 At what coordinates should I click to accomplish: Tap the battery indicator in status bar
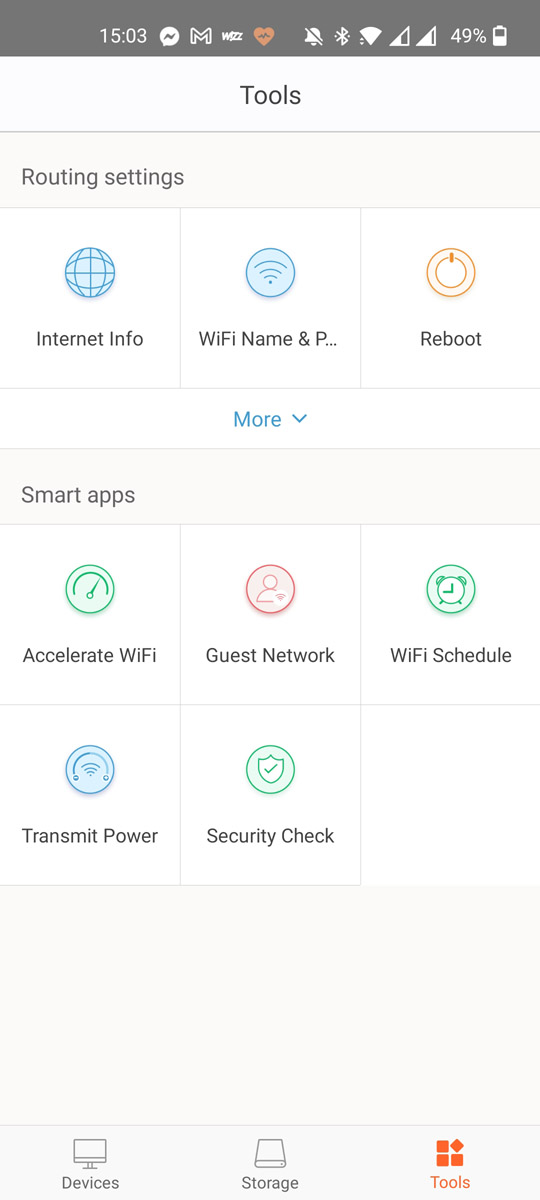pyautogui.click(x=500, y=36)
